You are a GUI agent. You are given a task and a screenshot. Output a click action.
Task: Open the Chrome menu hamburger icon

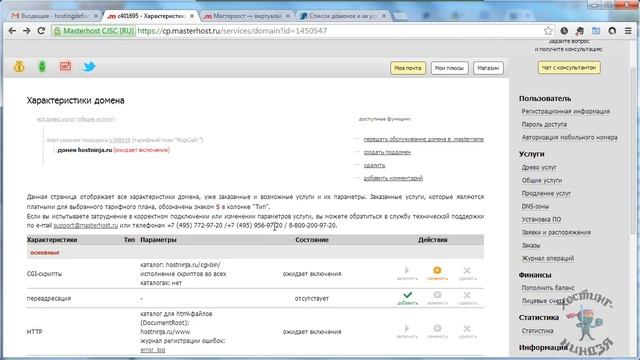pyautogui.click(x=628, y=31)
